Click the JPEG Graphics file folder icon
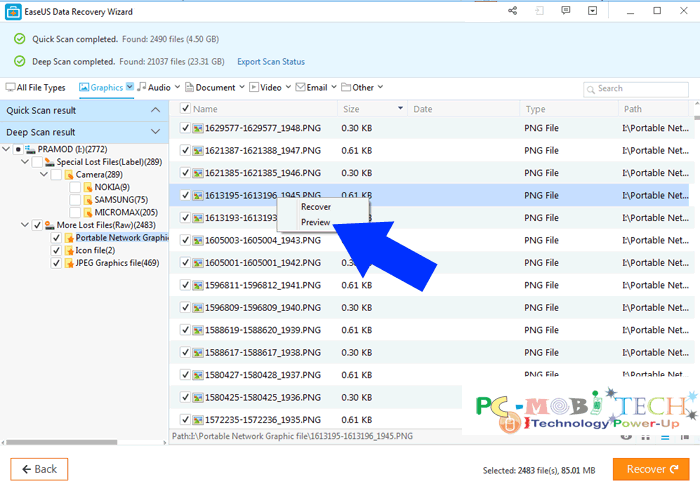 pos(69,263)
